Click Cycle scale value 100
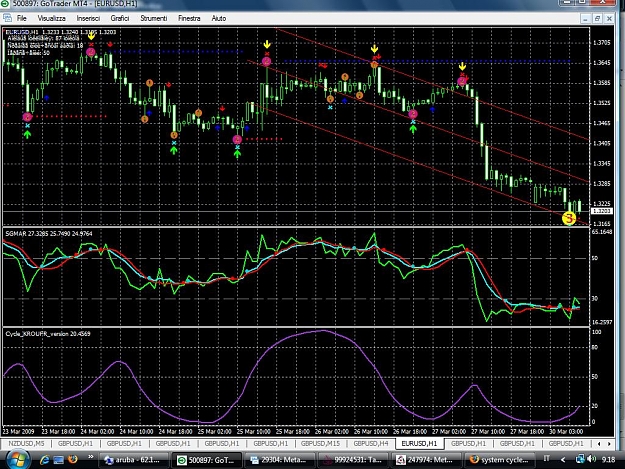 pos(597,332)
